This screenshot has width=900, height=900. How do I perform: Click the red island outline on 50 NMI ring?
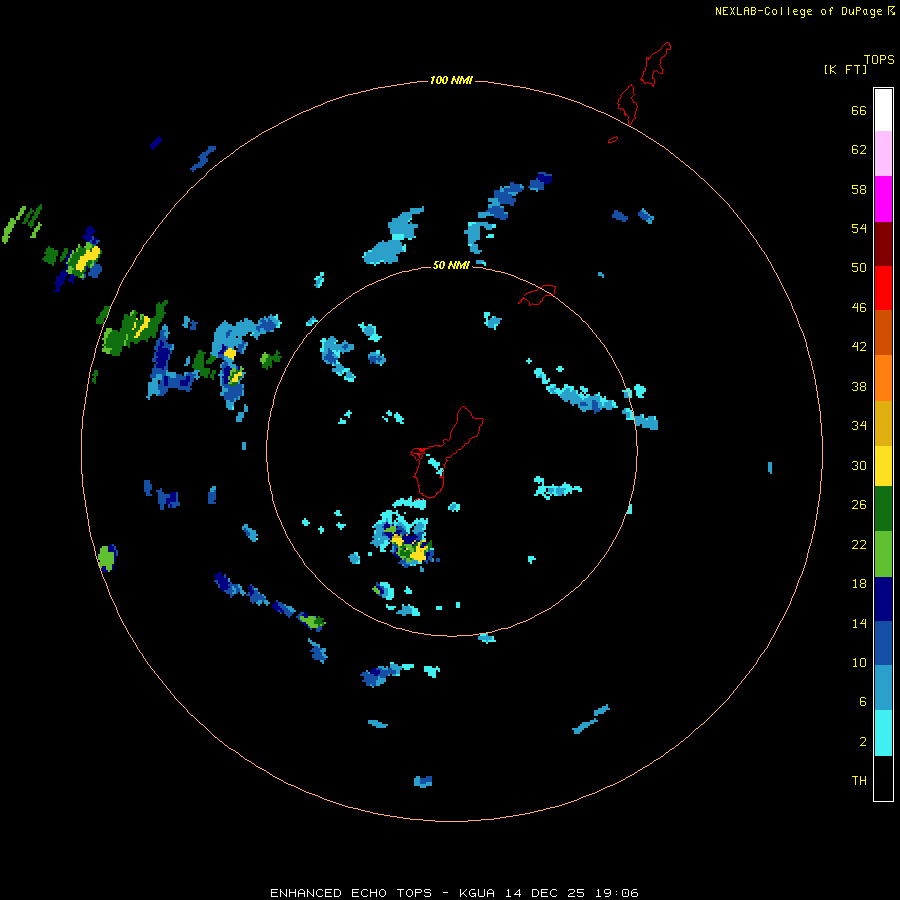point(537,294)
